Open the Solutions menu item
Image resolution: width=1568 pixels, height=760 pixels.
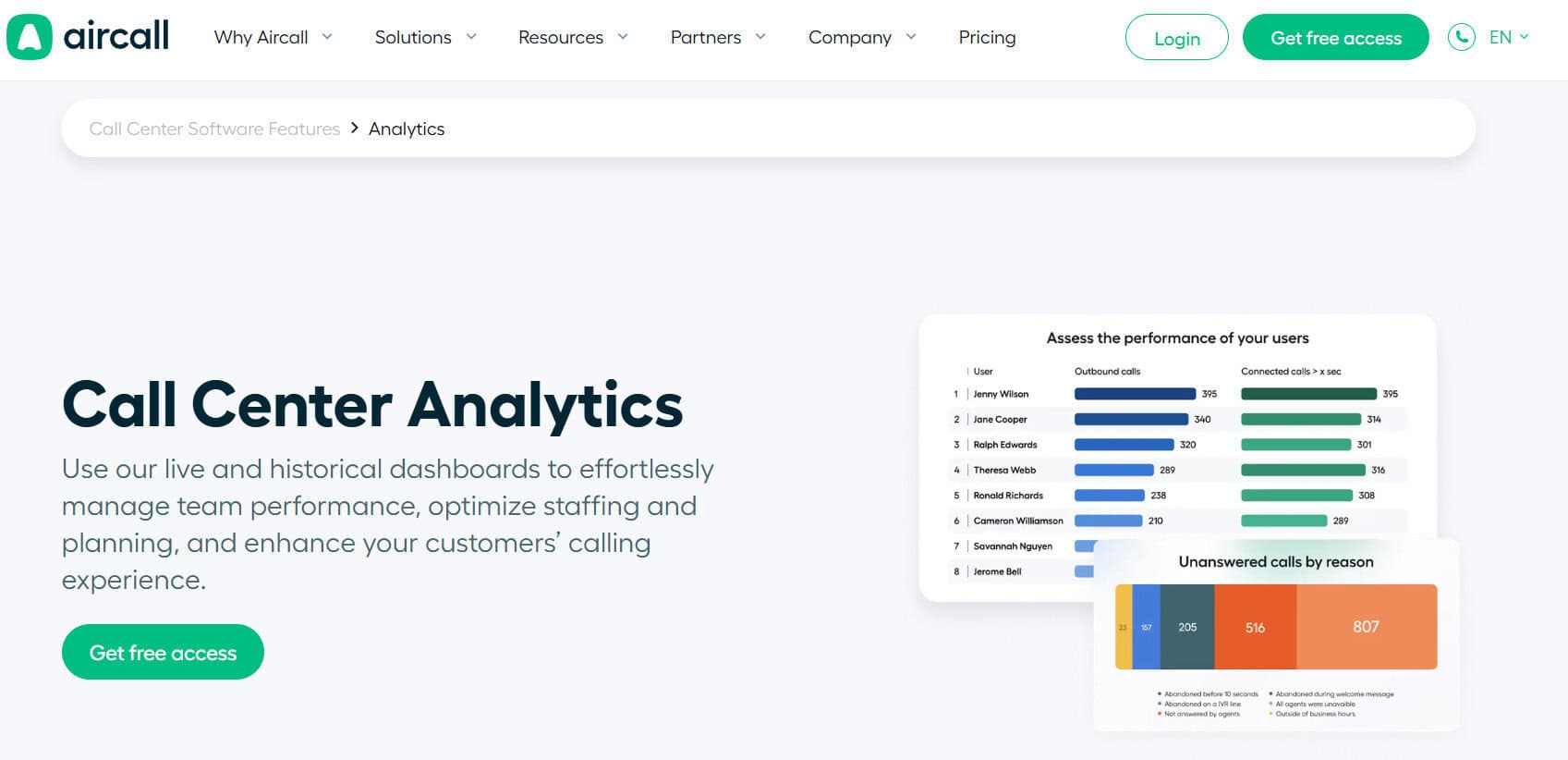[x=413, y=37]
